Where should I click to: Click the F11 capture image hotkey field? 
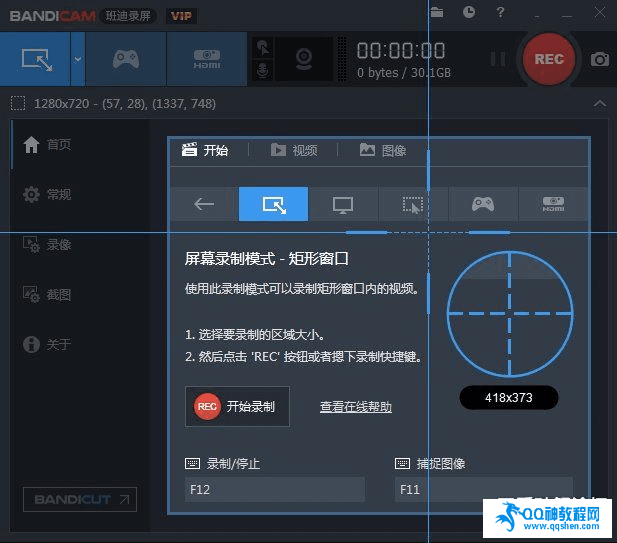[x=484, y=489]
